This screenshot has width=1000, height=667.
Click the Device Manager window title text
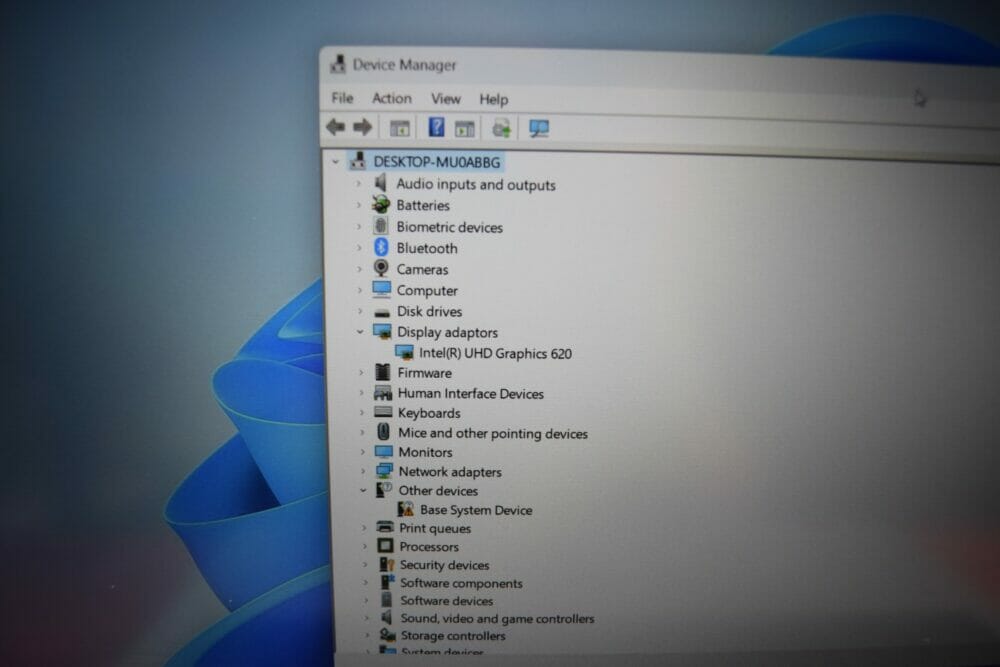(404, 64)
